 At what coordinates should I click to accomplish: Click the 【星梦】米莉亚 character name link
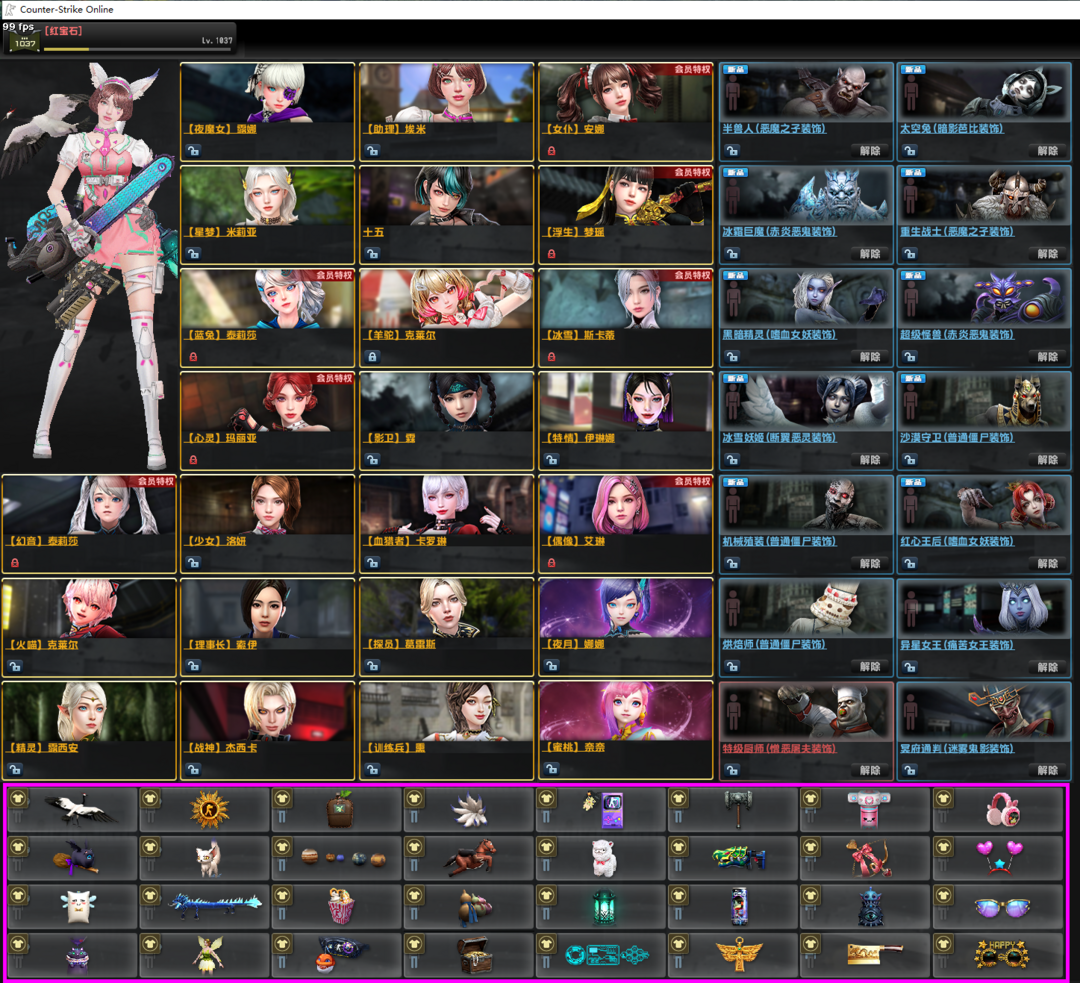pos(222,232)
